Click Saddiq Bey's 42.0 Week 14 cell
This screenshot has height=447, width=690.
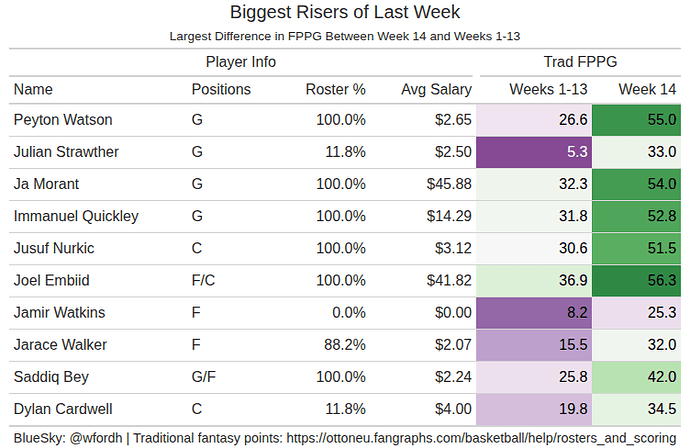point(637,376)
